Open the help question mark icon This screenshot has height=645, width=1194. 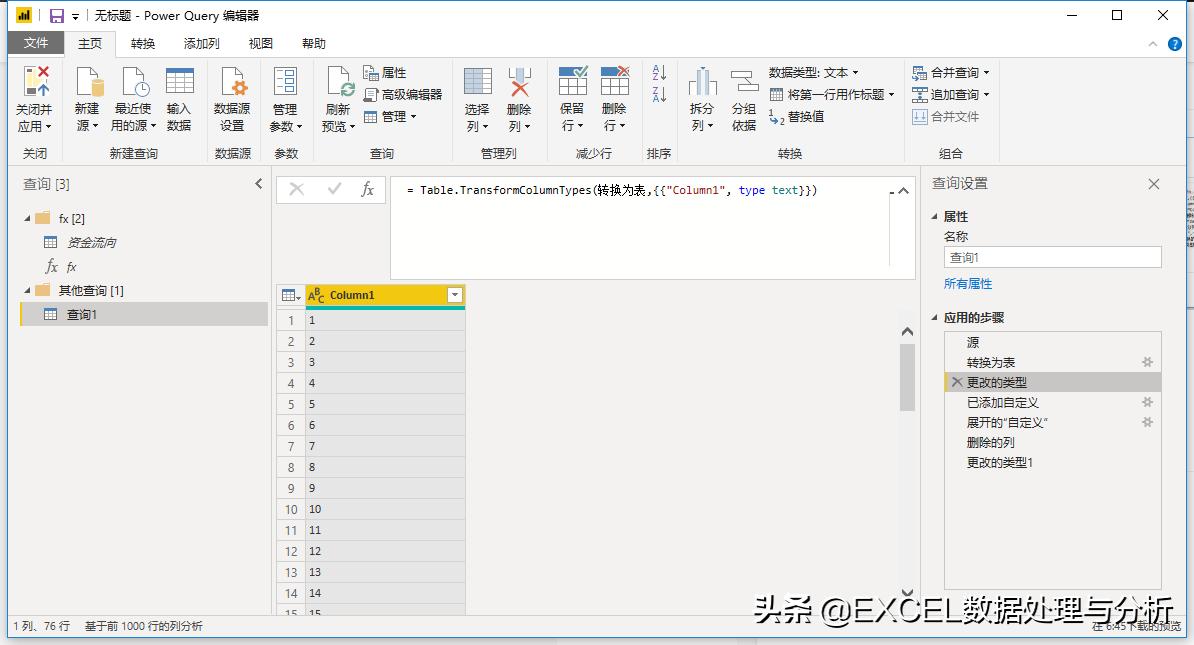coord(1175,44)
